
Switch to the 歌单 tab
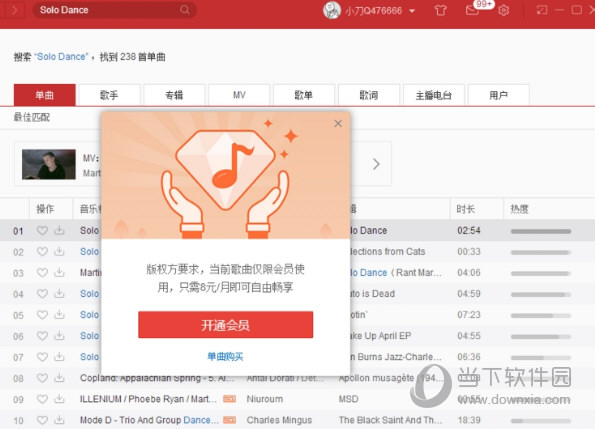pos(304,95)
